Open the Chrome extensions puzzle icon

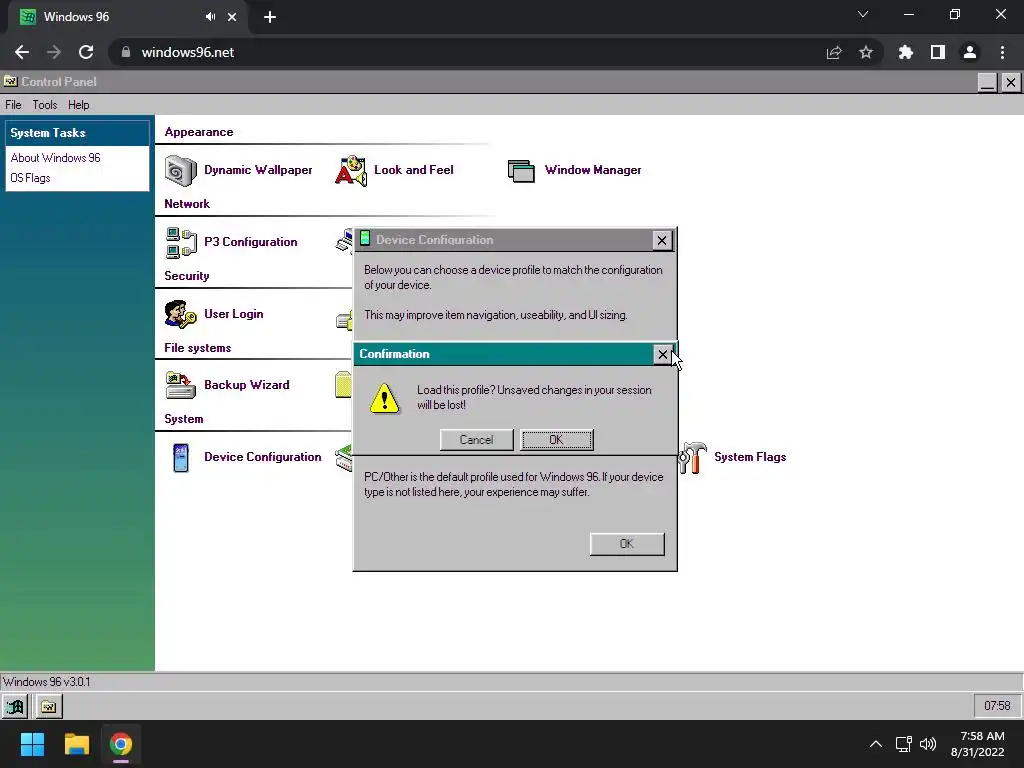pyautogui.click(x=905, y=52)
